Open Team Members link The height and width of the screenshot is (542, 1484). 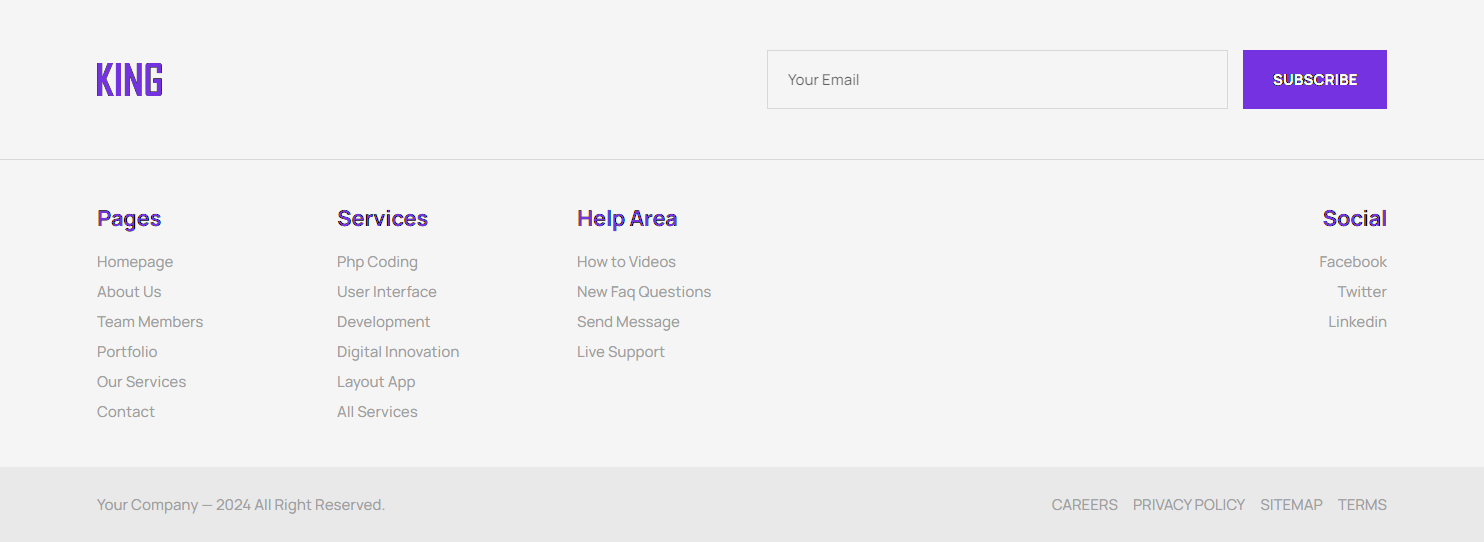point(150,322)
